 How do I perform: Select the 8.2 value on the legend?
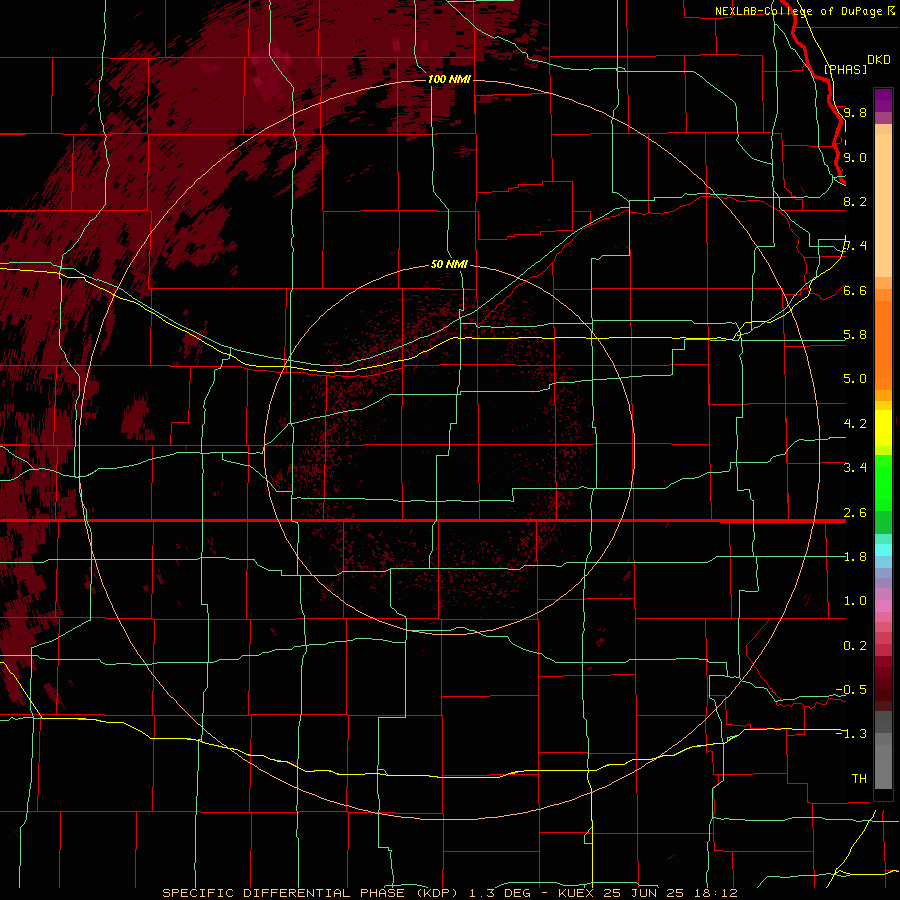pos(855,201)
